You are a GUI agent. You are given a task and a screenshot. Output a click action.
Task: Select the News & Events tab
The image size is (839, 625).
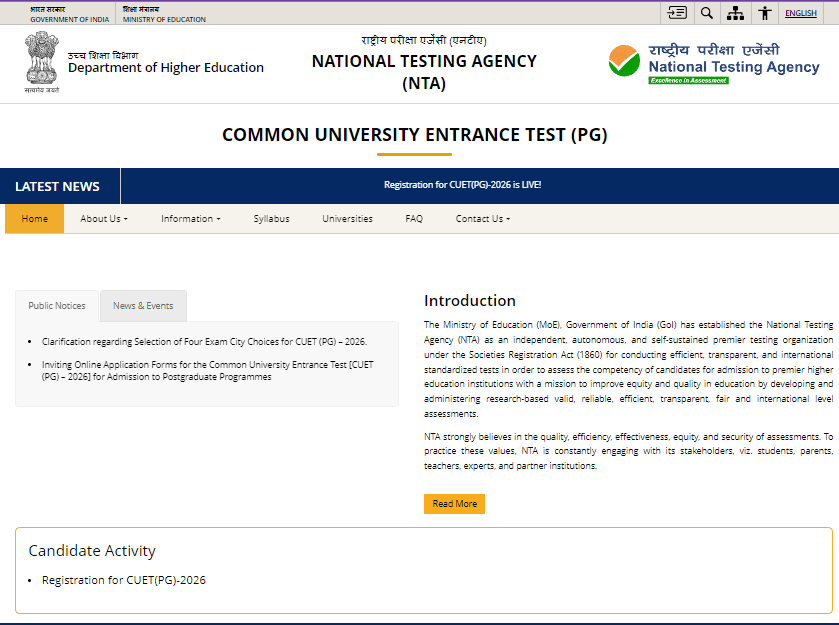142,306
